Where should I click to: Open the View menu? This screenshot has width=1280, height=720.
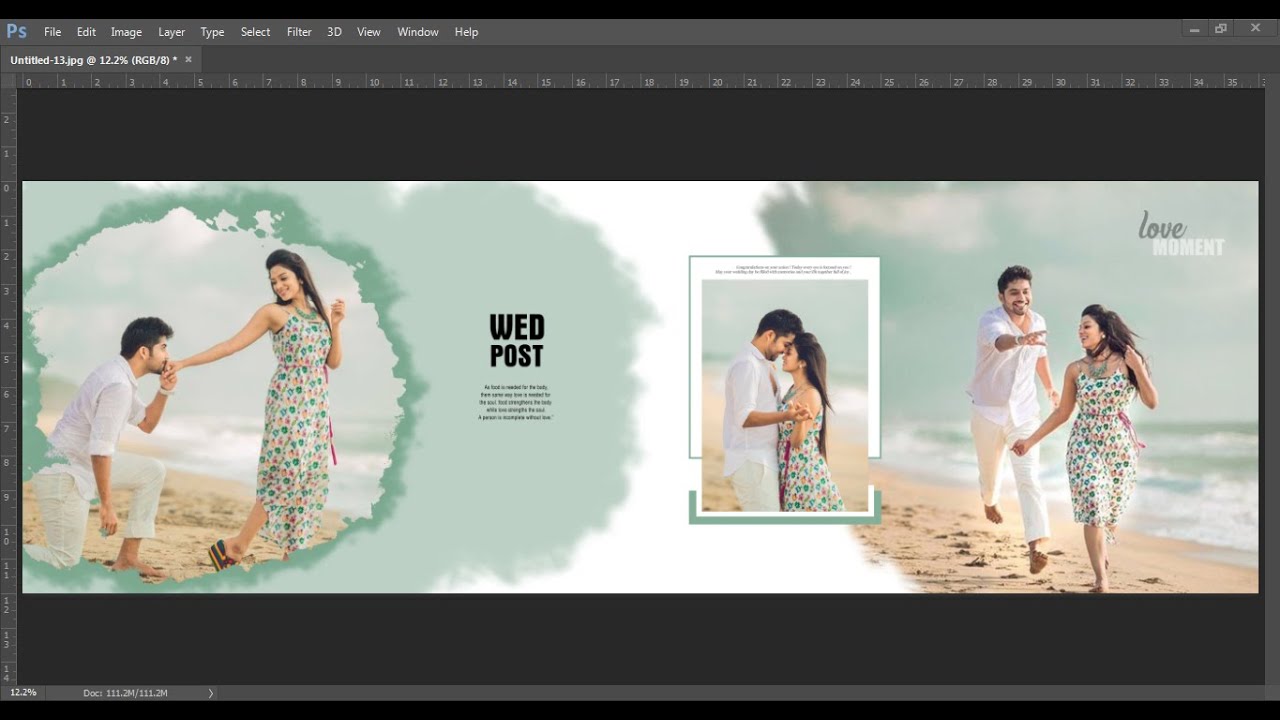pyautogui.click(x=369, y=32)
